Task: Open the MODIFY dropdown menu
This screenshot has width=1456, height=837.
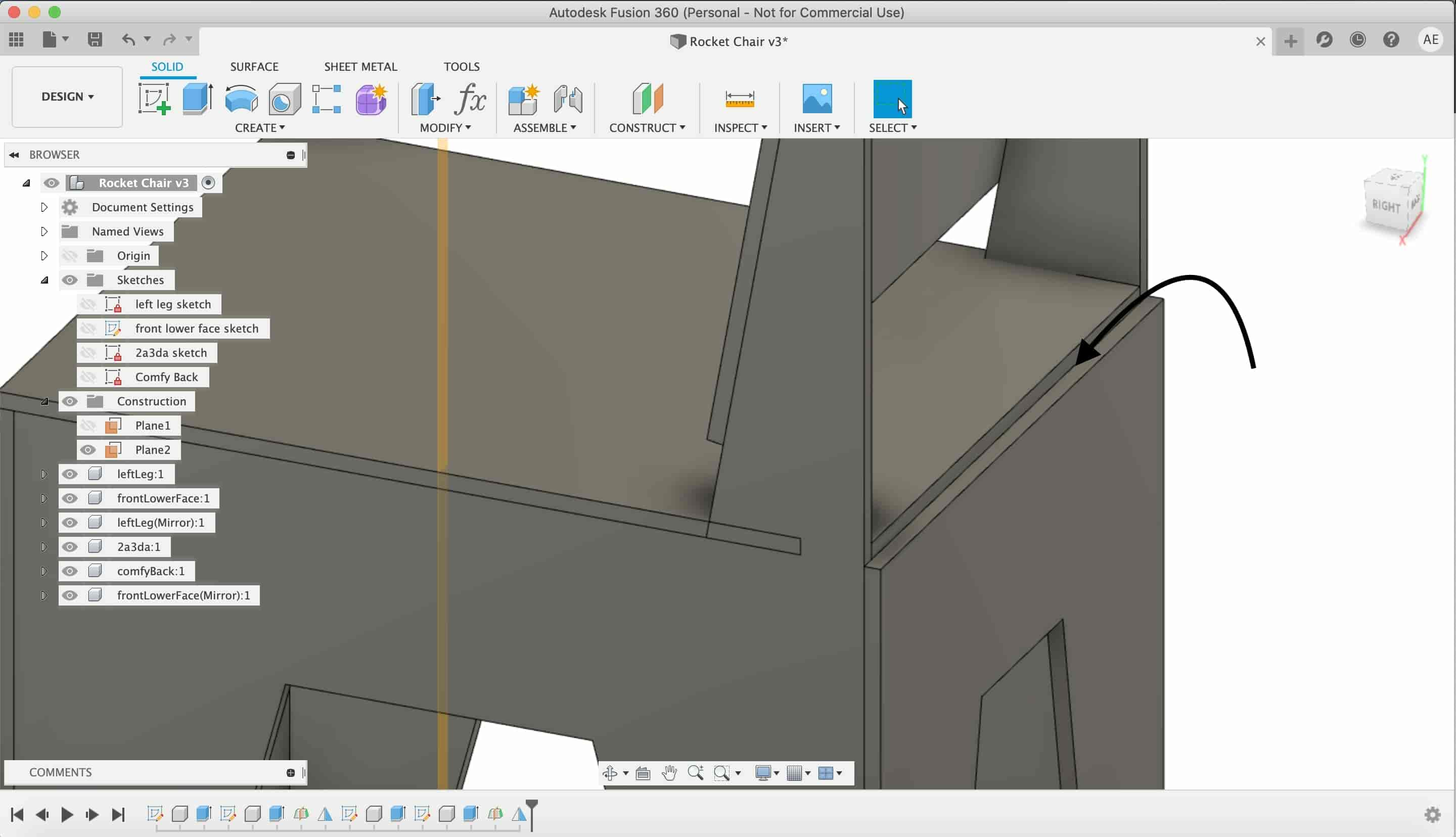Action: 445,127
